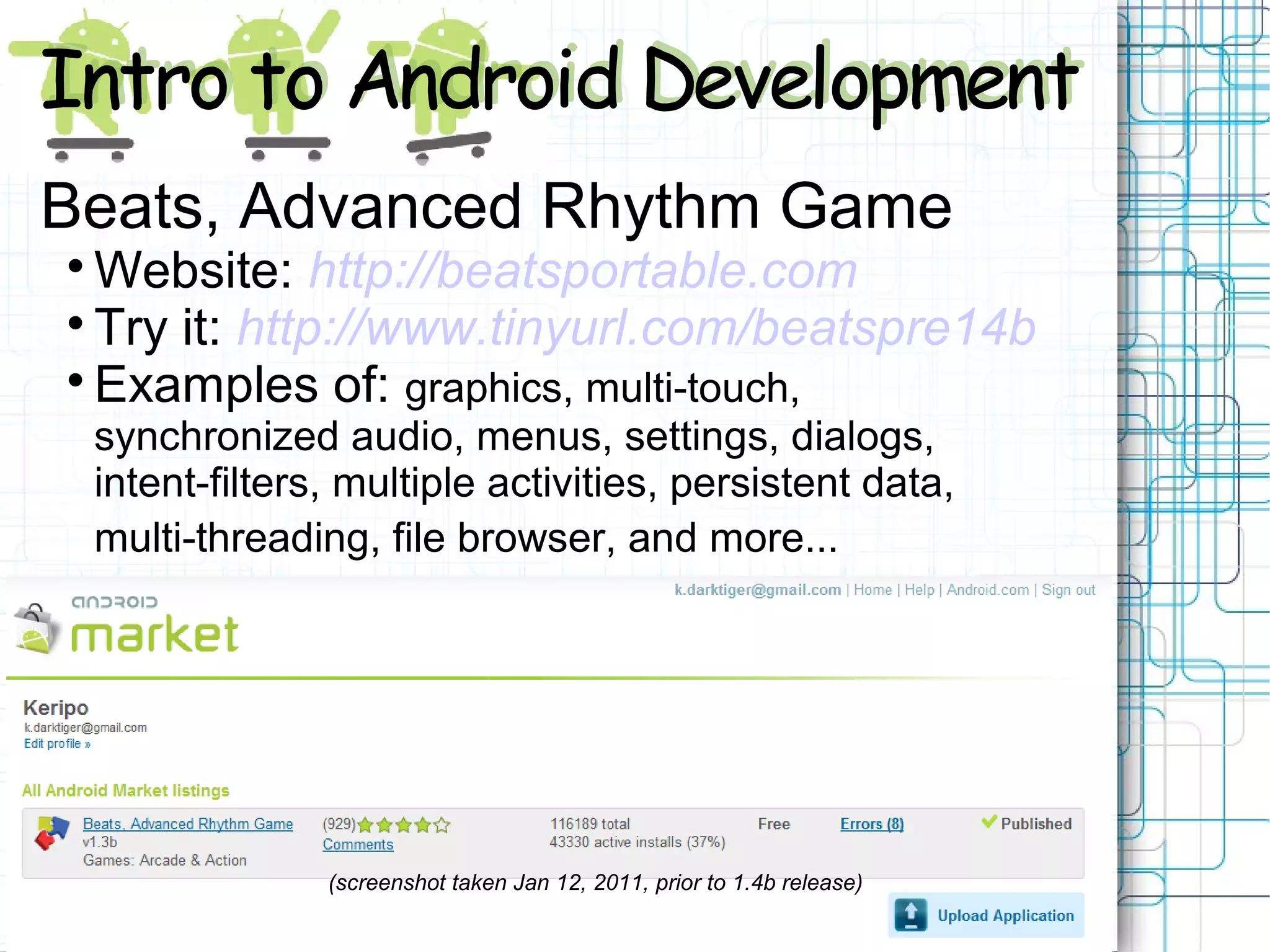The height and width of the screenshot is (952, 1270).
Task: Open Help in the top navigation
Action: [919, 590]
